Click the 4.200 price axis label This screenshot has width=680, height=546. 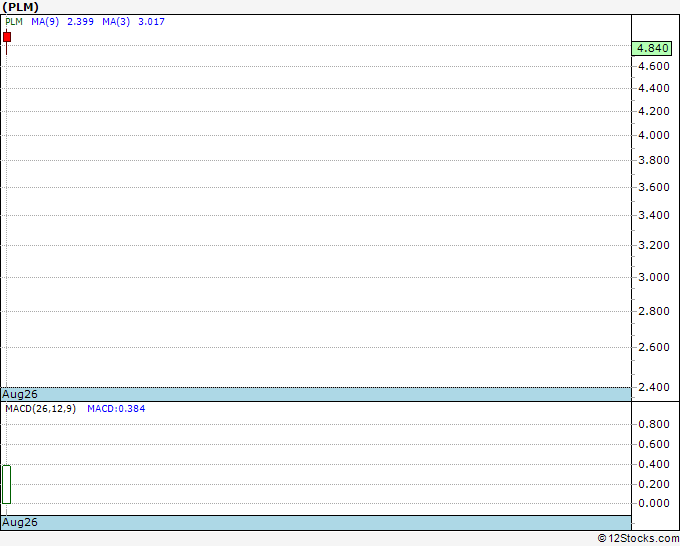(654, 111)
